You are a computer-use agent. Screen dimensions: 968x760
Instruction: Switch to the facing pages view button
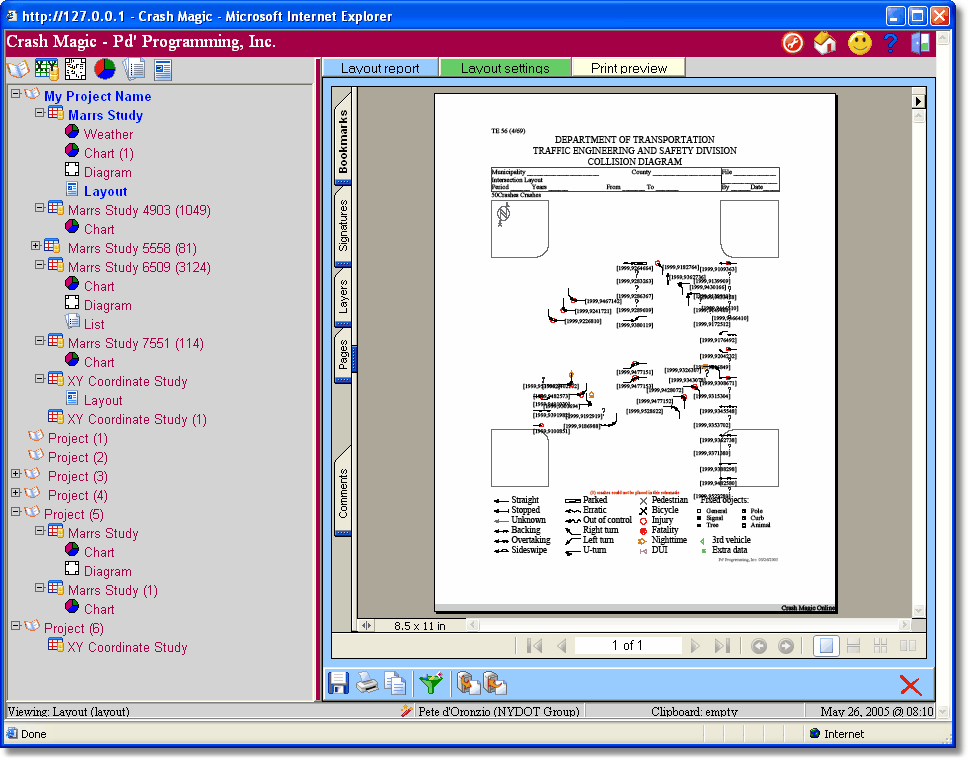point(908,646)
